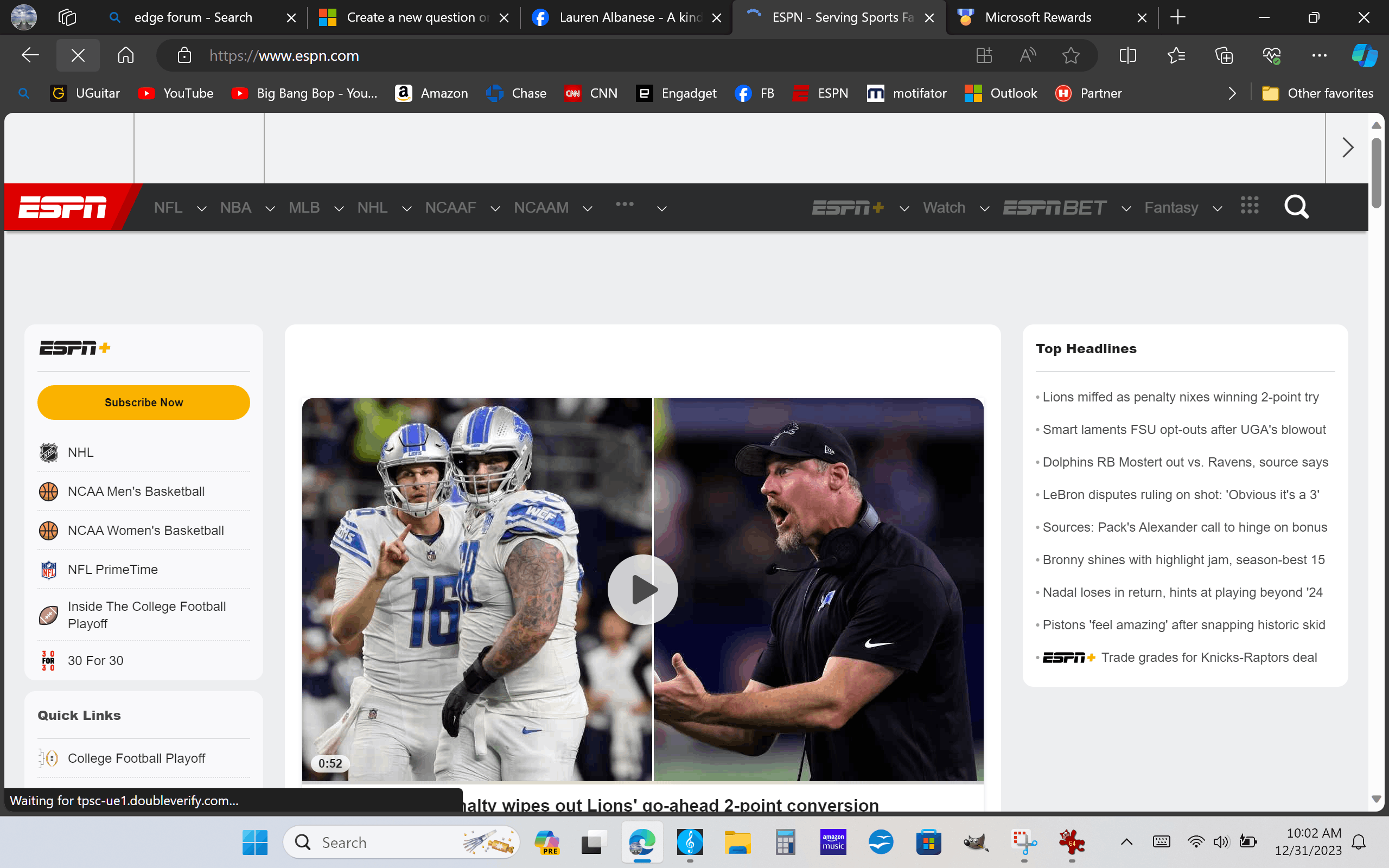1389x868 pixels.
Task: Open the Browser essentials heart icon
Action: click(1271, 56)
